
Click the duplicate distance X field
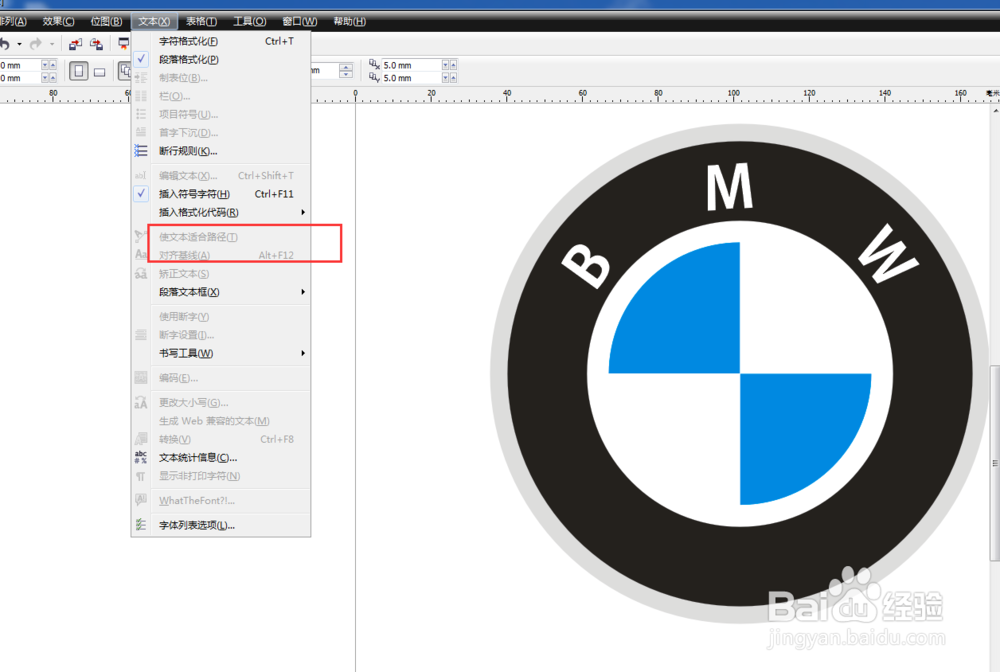[x=412, y=65]
